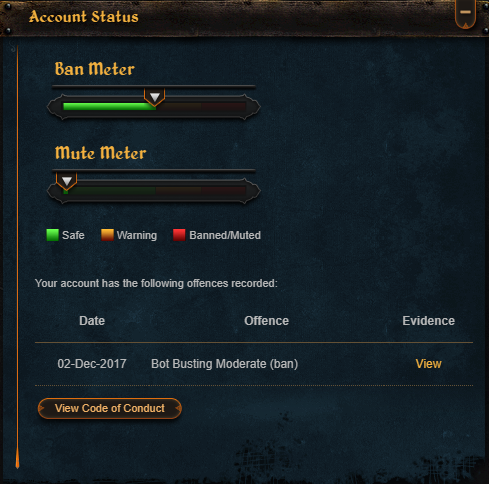This screenshot has width=489, height=484.
Task: Click the dark empty Mute Meter bar
Action: 157,191
